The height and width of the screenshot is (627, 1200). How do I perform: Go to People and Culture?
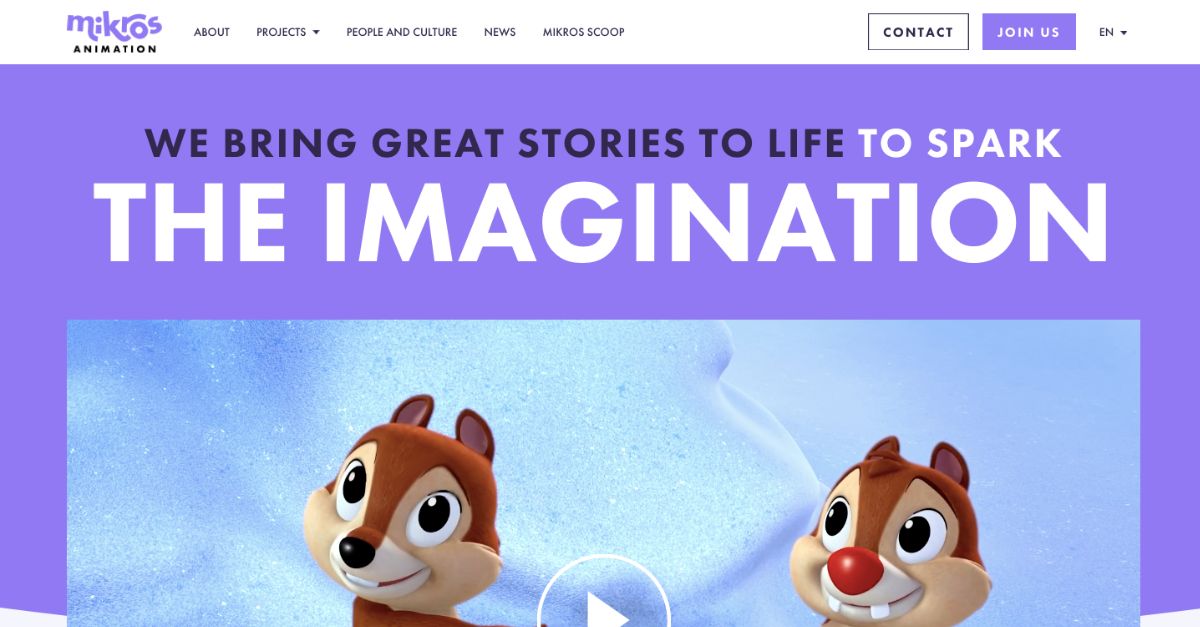402,32
